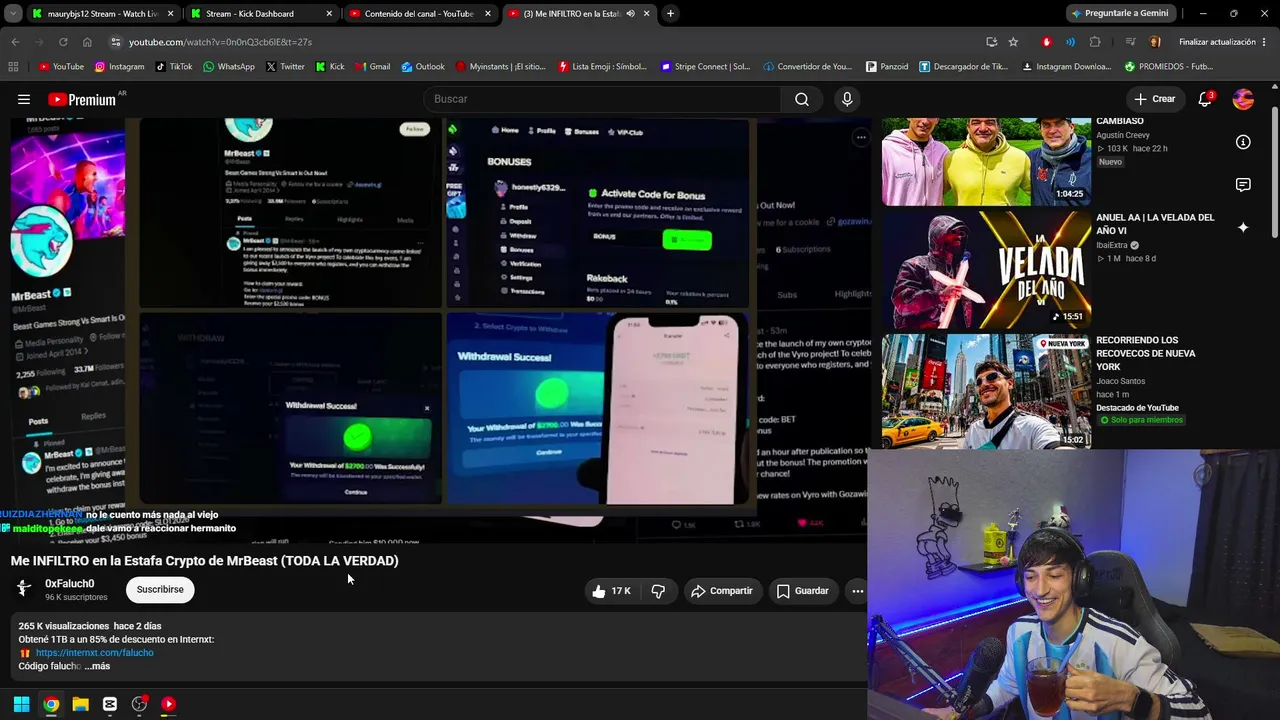Screen dimensions: 1280x720
Task: Open a new browser tab
Action: 670,14
